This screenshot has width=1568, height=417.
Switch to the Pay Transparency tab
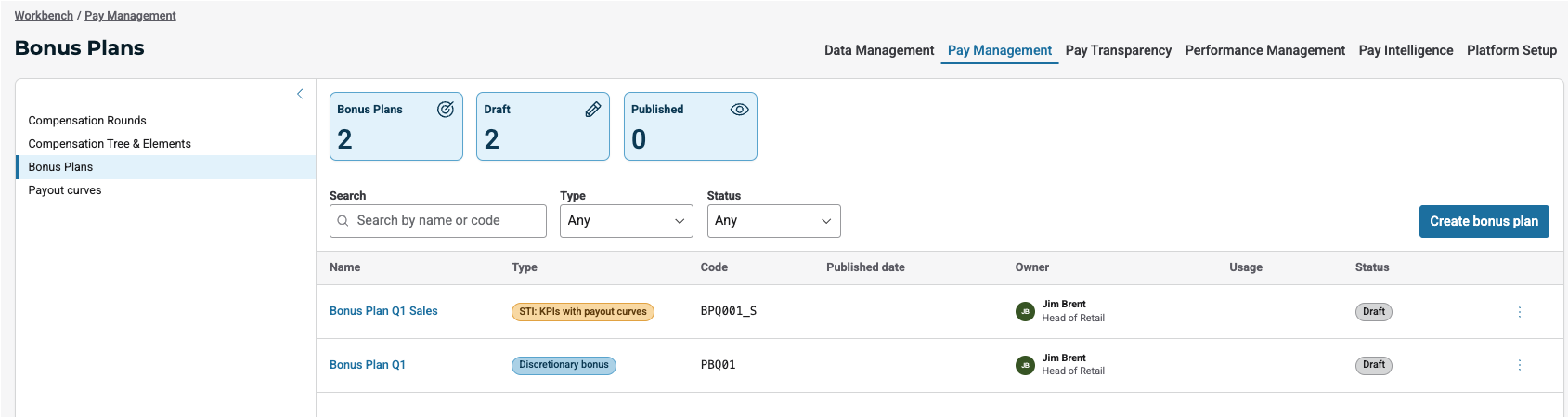1118,50
